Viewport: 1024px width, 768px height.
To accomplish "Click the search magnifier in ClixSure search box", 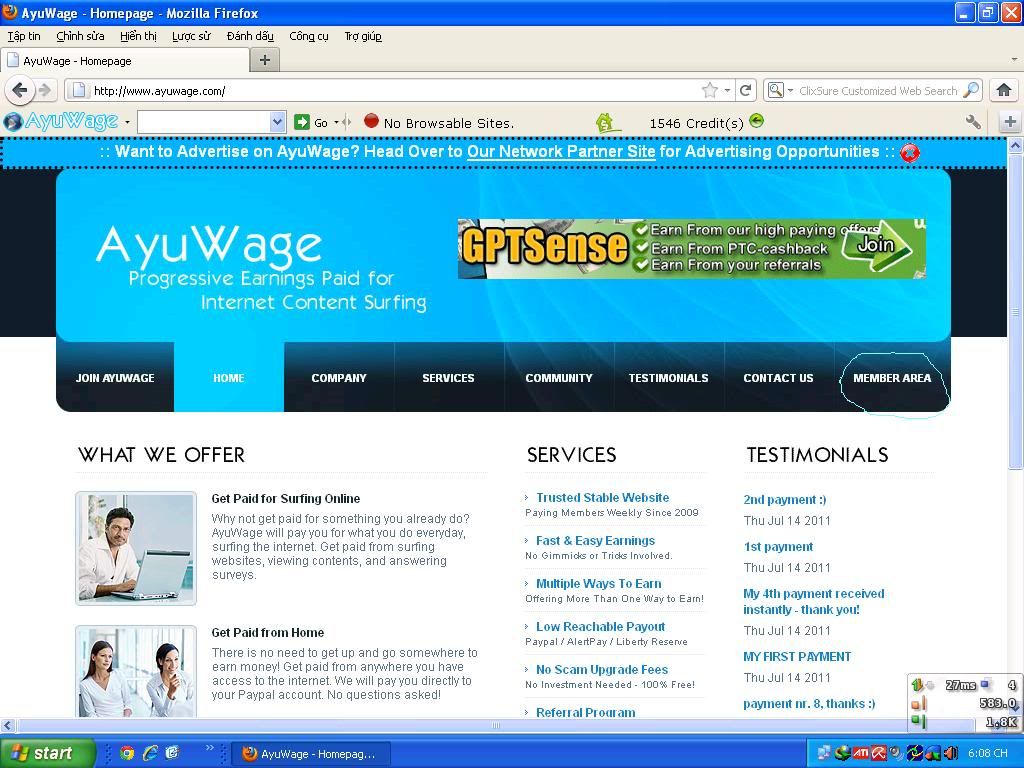I will point(972,90).
